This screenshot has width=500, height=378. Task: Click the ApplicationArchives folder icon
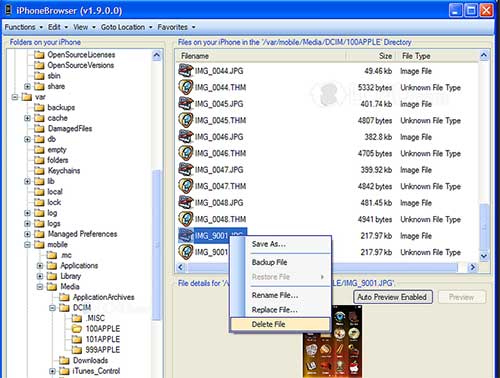64,297
